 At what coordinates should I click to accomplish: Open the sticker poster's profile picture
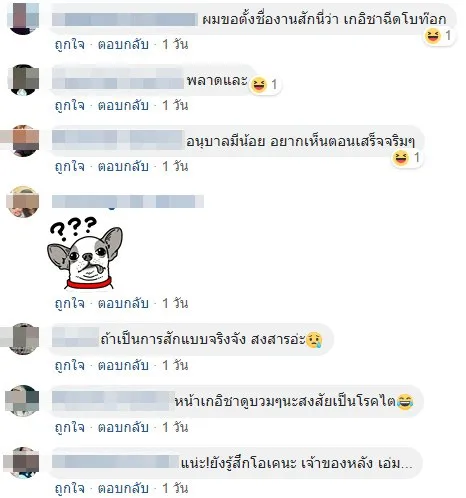(23, 202)
